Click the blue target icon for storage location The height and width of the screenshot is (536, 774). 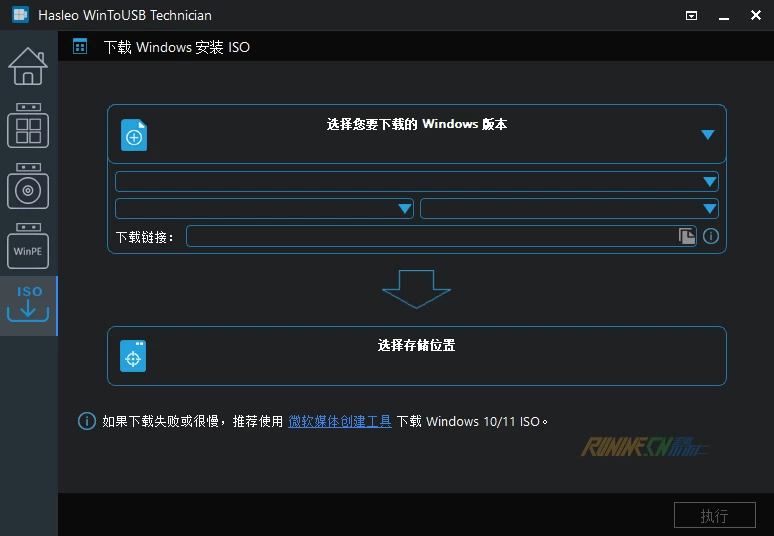coord(134,356)
